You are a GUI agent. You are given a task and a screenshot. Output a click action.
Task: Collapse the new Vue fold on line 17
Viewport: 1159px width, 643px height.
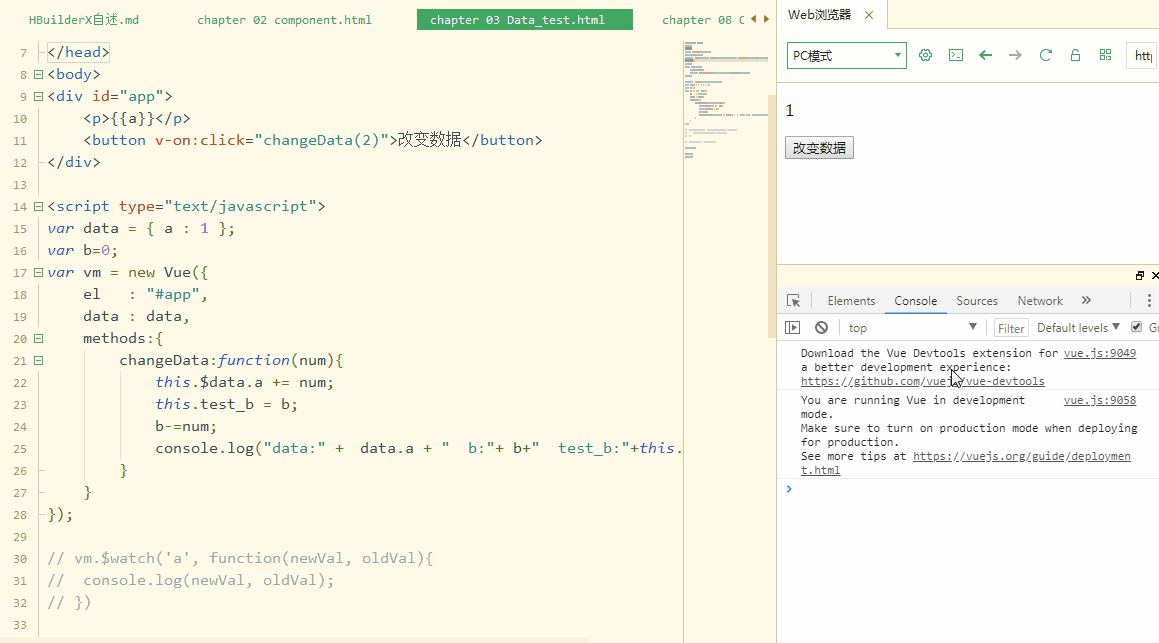pos(38,273)
